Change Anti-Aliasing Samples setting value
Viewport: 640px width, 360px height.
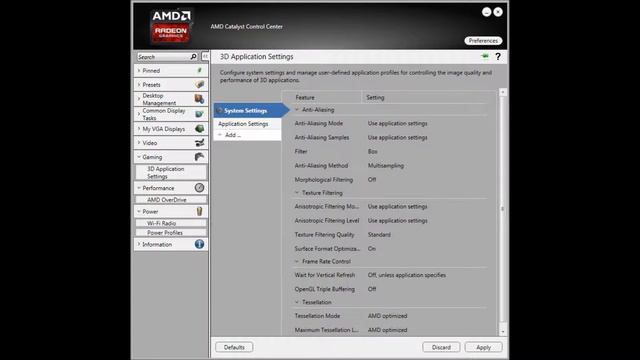[398, 138]
